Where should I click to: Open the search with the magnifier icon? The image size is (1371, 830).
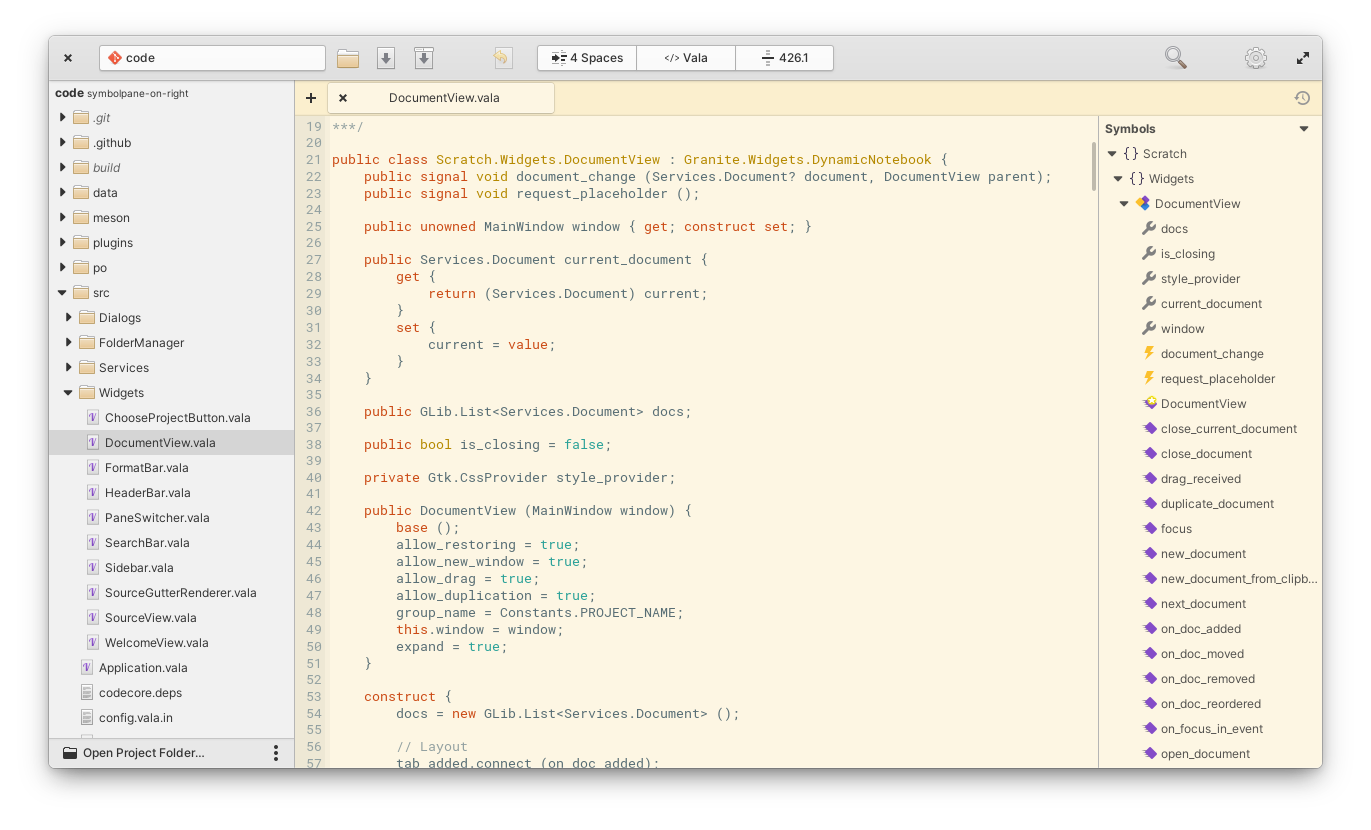pyautogui.click(x=1175, y=57)
